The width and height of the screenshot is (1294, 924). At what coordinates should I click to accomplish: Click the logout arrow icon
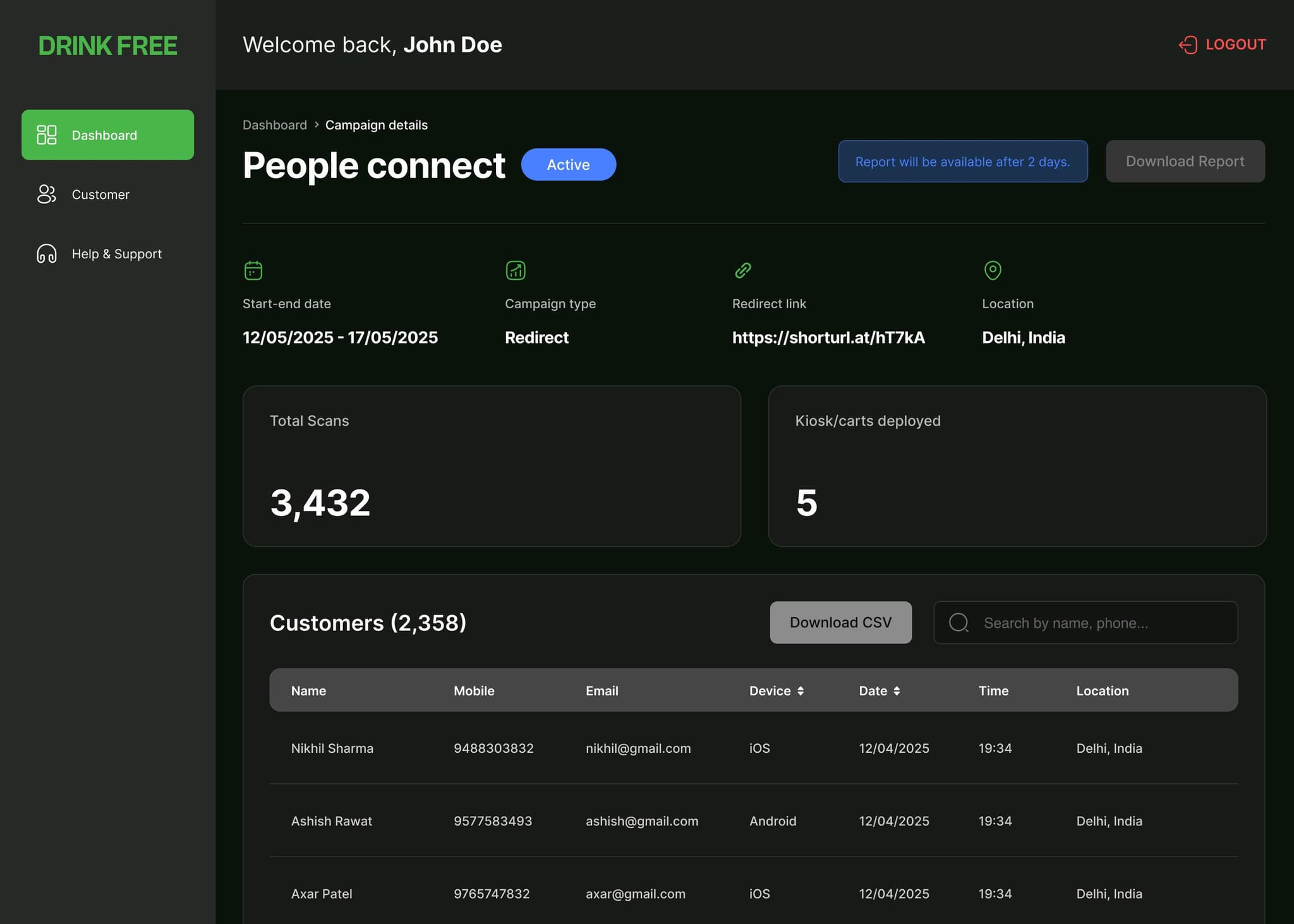pyautogui.click(x=1188, y=45)
